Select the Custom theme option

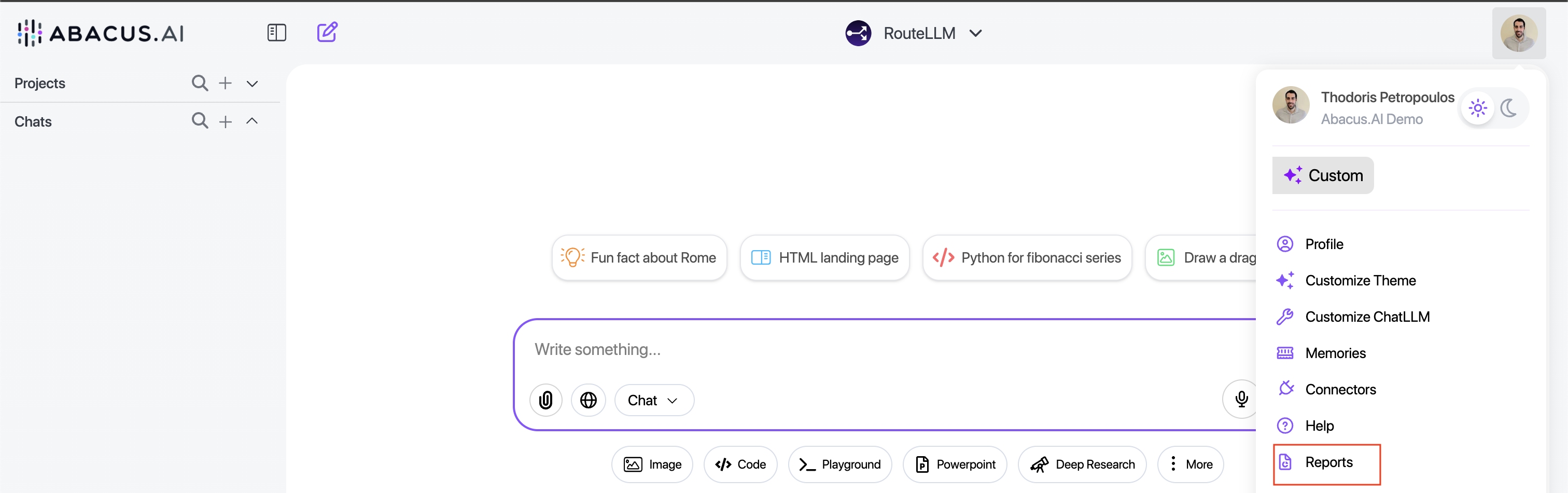[1322, 175]
